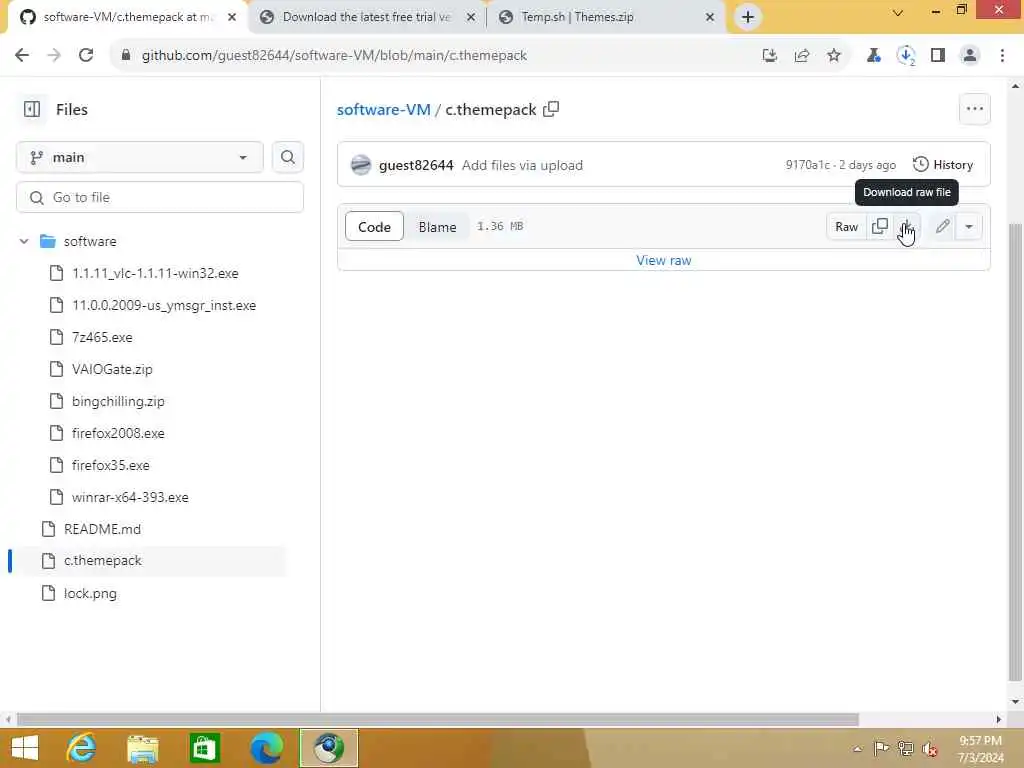Open the more file actions ellipsis
Image resolution: width=1024 pixels, height=768 pixels.
[974, 109]
